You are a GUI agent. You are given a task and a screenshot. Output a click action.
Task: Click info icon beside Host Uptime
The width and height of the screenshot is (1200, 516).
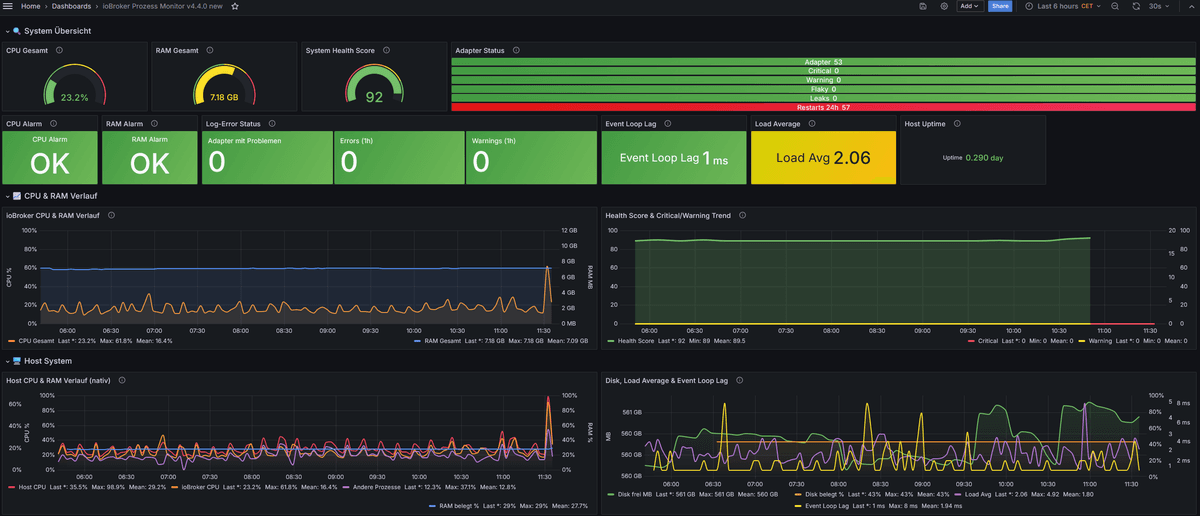956,124
